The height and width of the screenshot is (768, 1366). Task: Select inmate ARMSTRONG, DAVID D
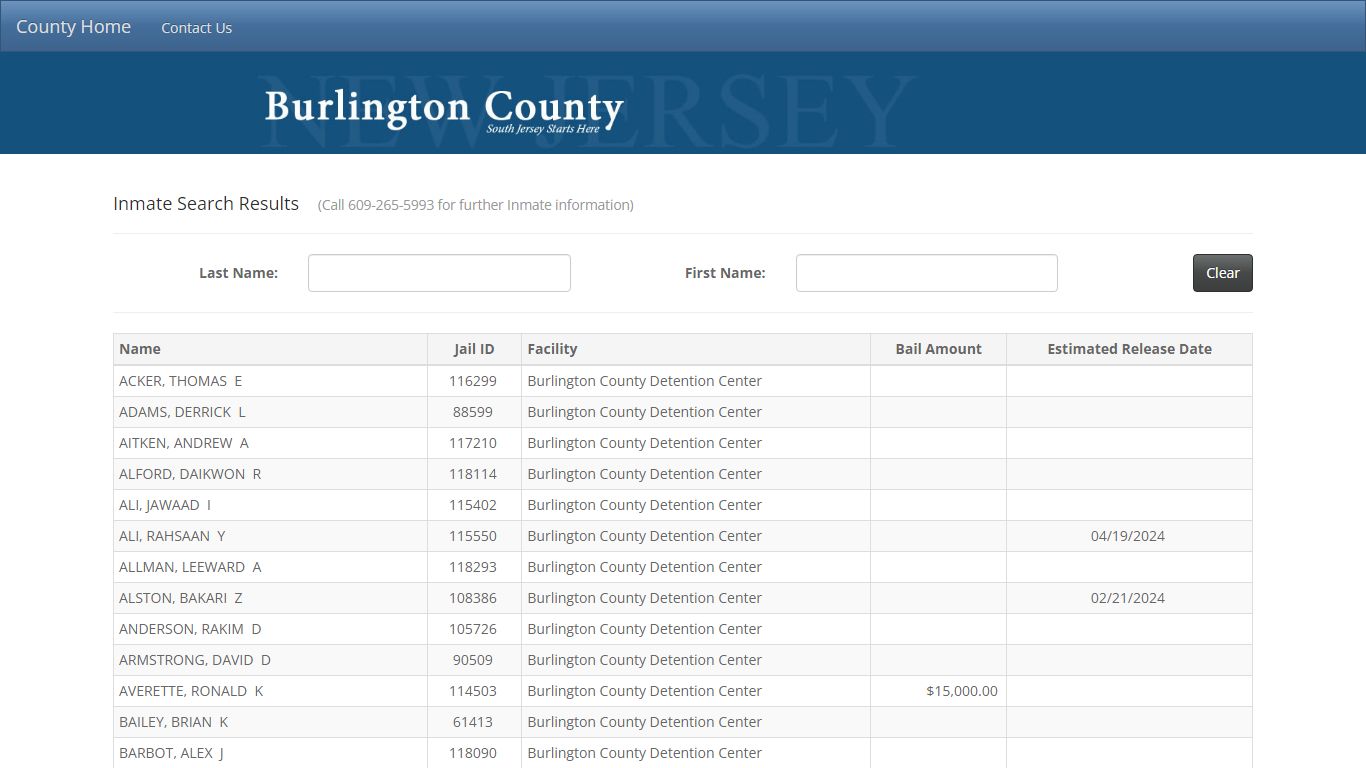[195, 660]
